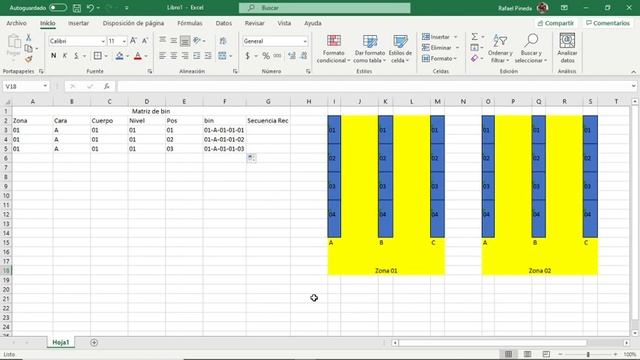Open the General number format dropdown
This screenshot has width=640, height=360.
[x=304, y=41]
